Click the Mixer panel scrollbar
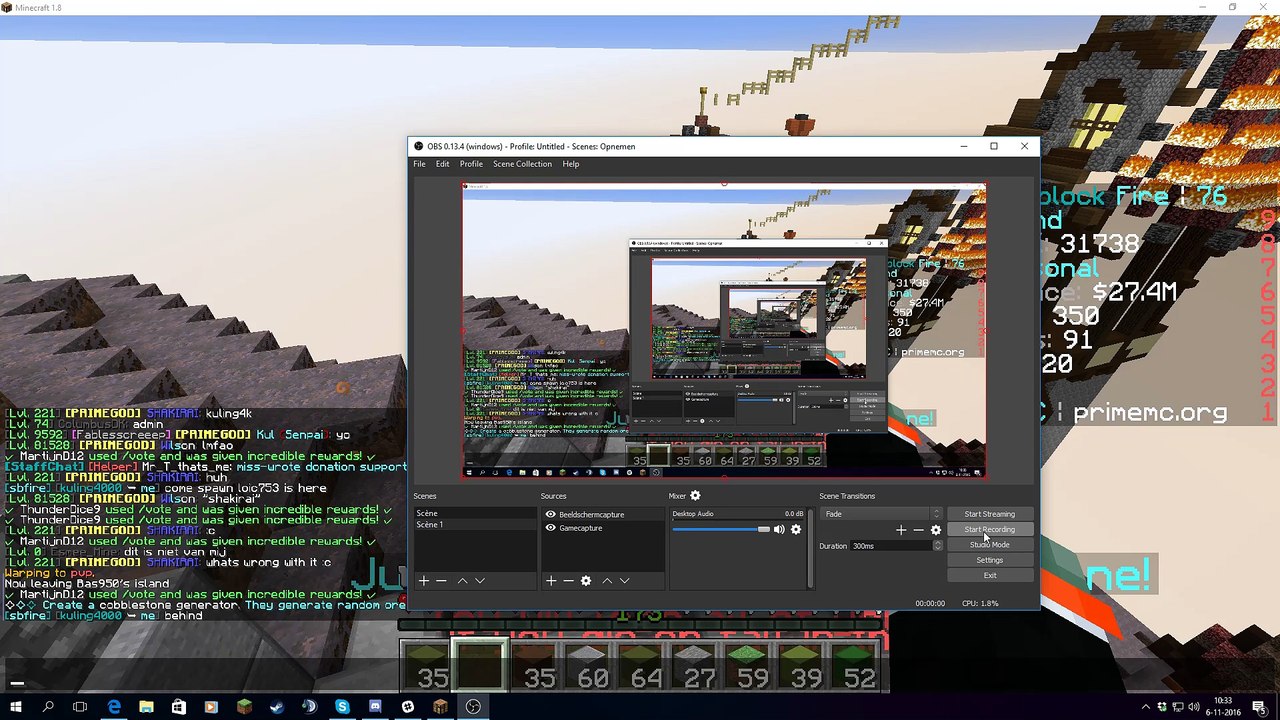1280x720 pixels. click(810, 546)
